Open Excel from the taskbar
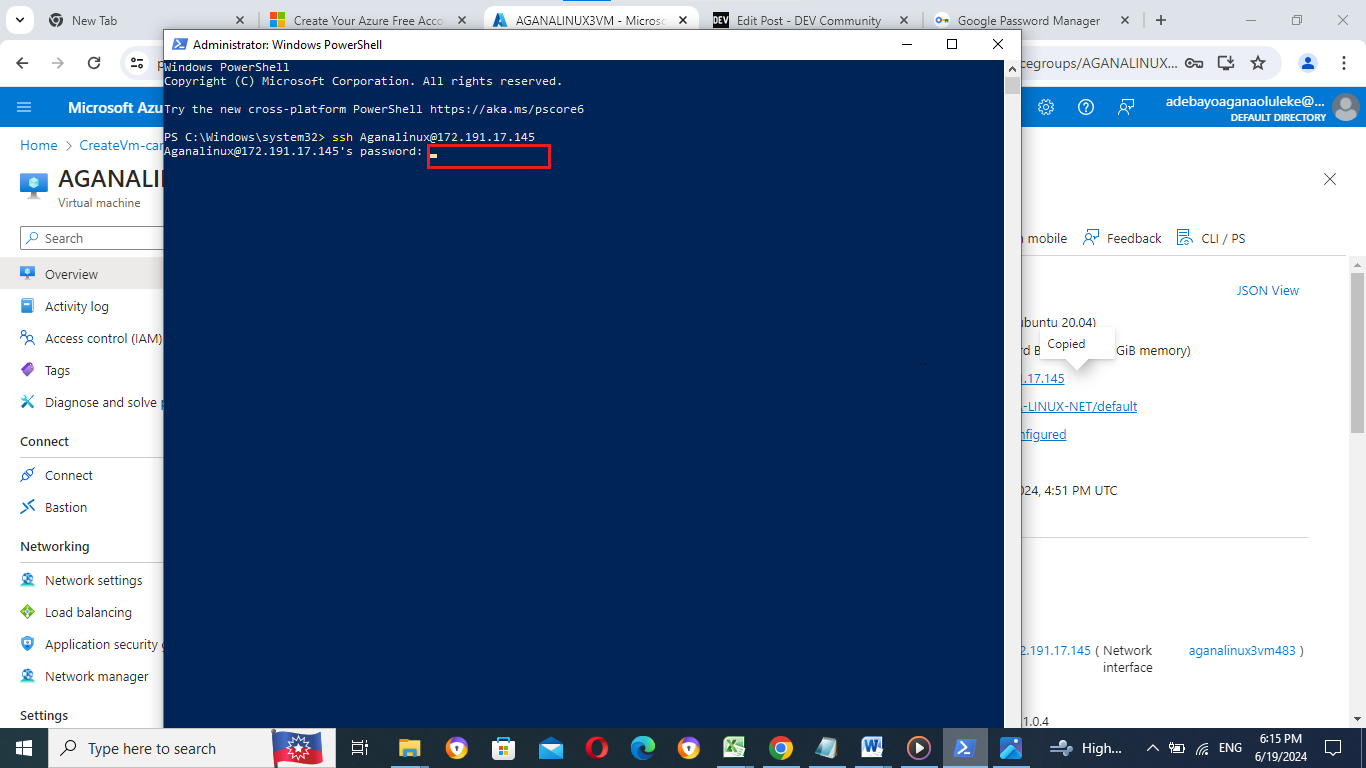This screenshot has width=1366, height=768. pos(735,748)
